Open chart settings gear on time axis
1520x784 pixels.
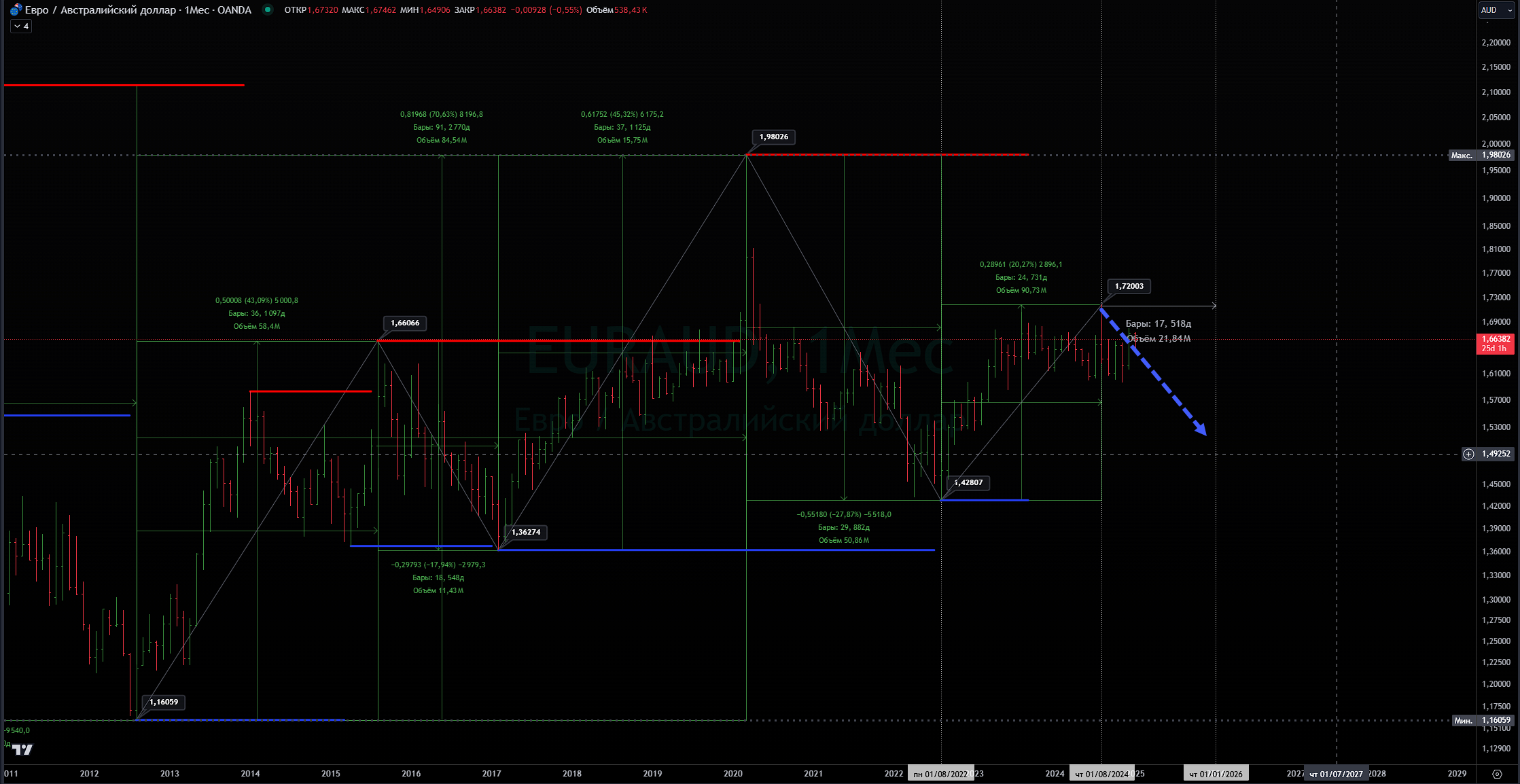pos(1497,774)
